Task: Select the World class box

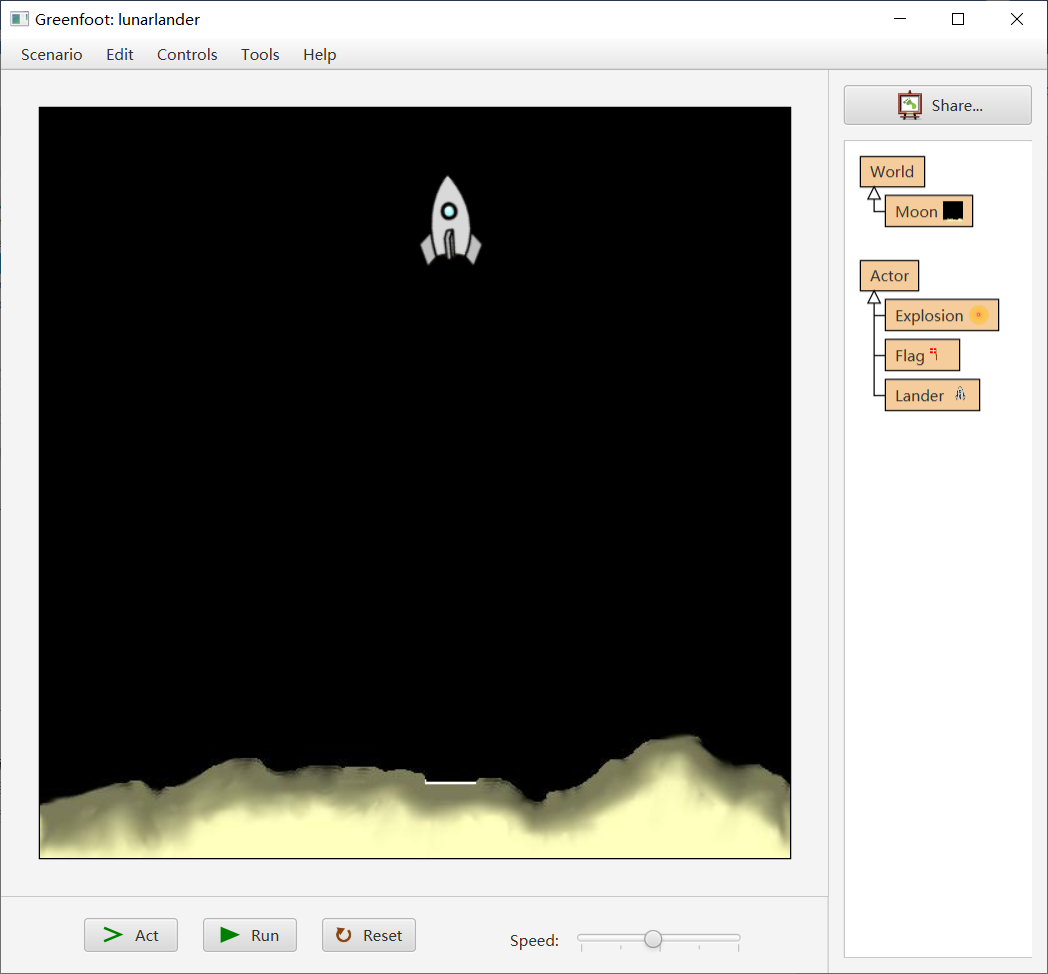Action: coord(892,172)
